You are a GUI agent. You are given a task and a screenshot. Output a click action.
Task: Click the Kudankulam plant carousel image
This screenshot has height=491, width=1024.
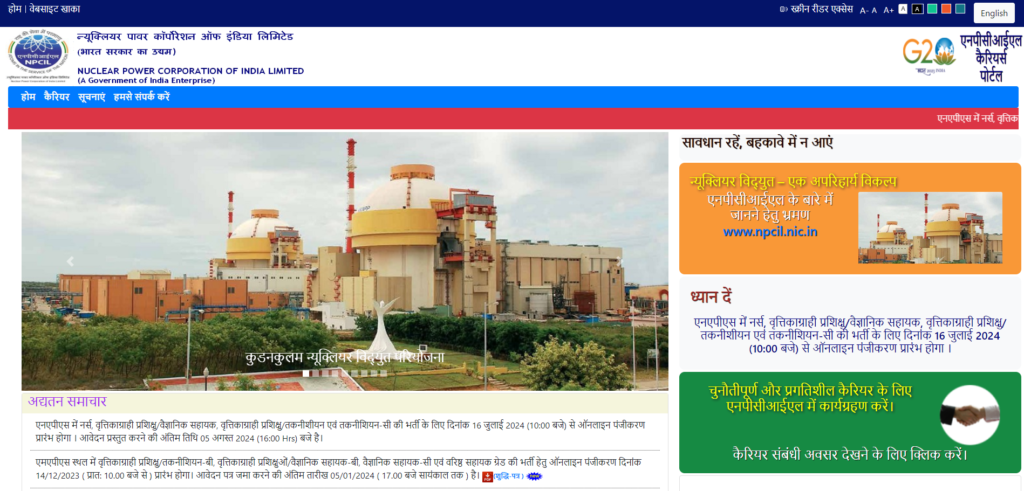click(x=345, y=261)
